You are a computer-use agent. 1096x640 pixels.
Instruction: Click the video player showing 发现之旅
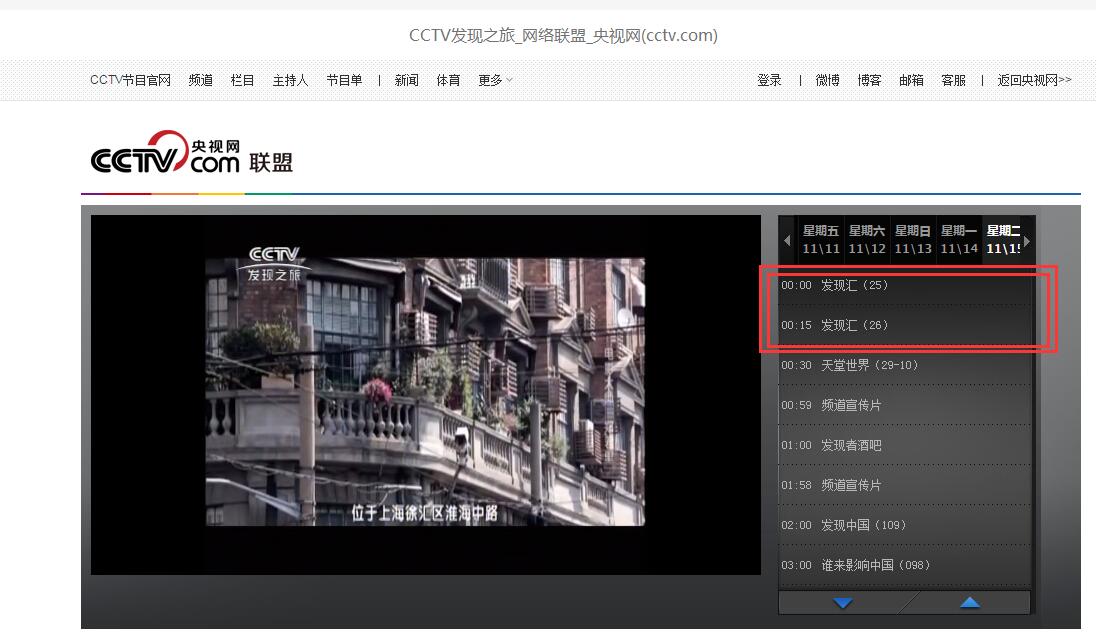point(426,395)
